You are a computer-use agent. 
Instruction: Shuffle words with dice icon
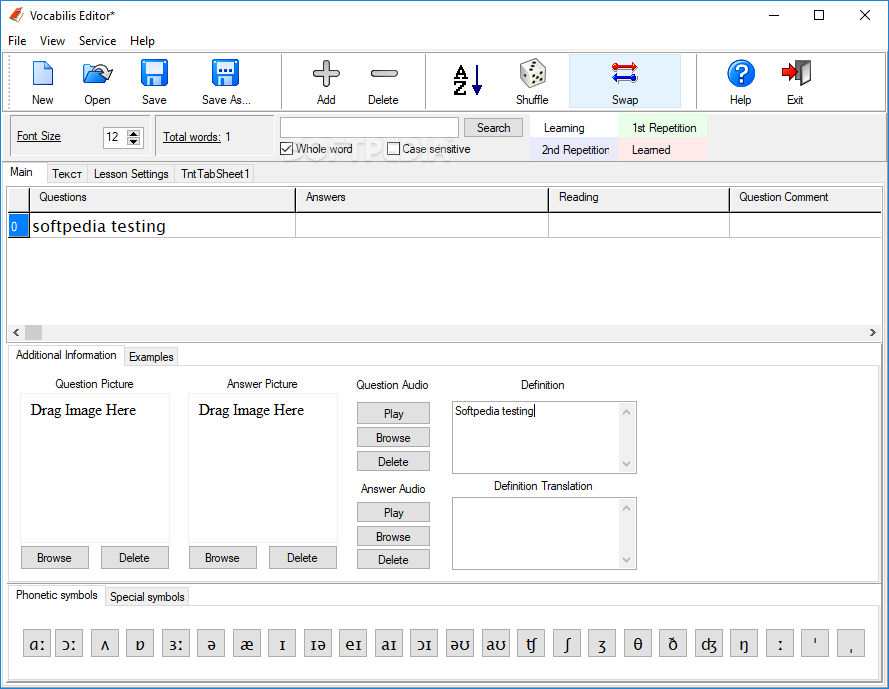pyautogui.click(x=532, y=82)
